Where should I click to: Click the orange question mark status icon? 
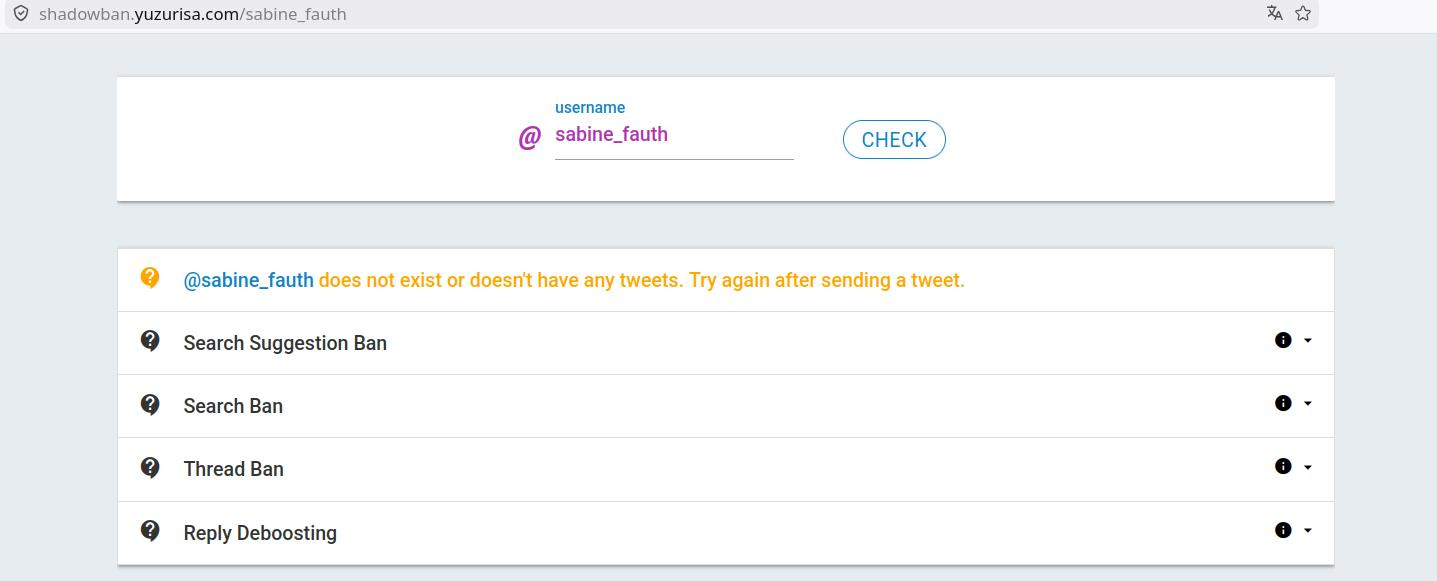tap(150, 278)
